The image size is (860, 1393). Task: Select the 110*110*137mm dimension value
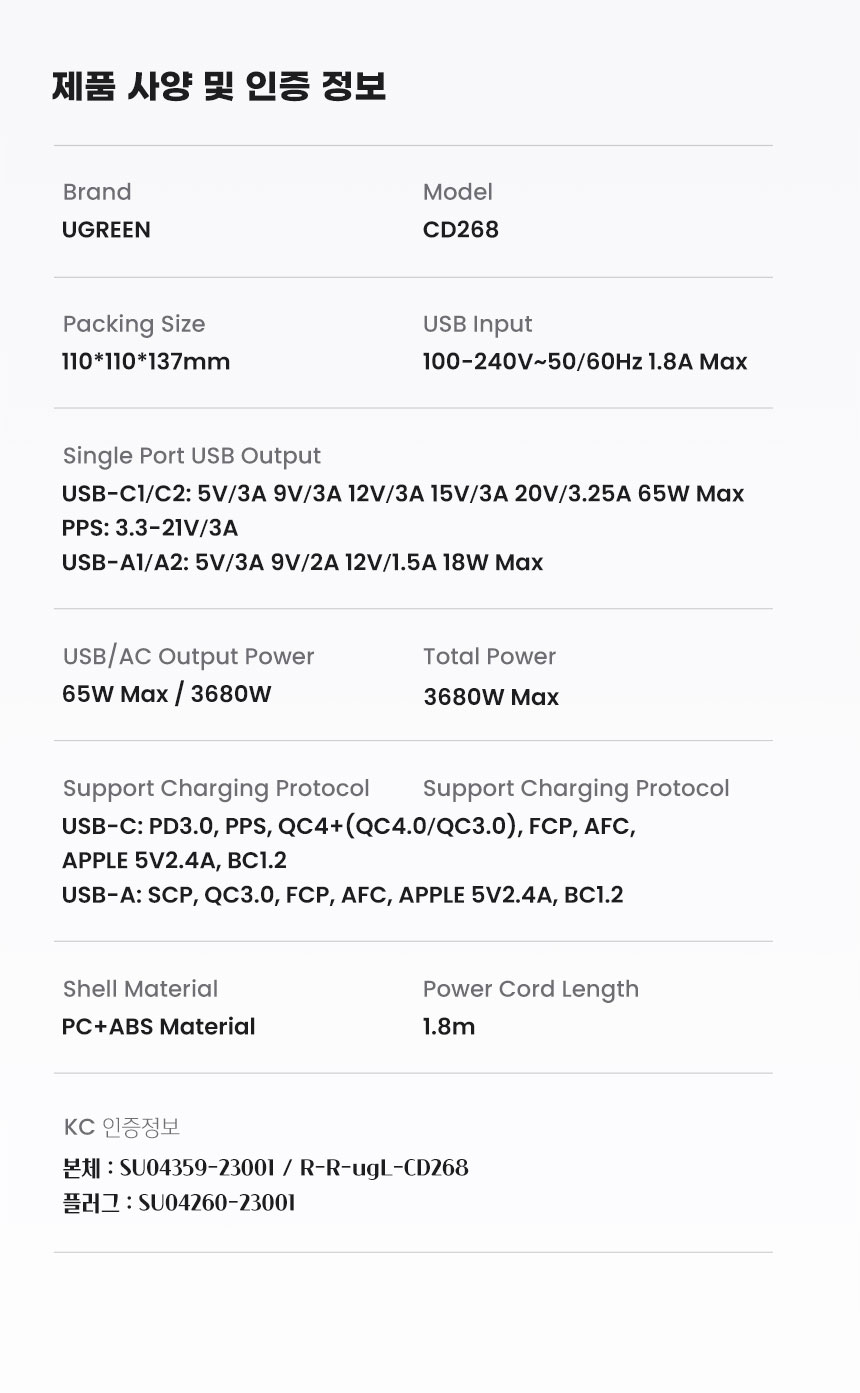click(146, 362)
